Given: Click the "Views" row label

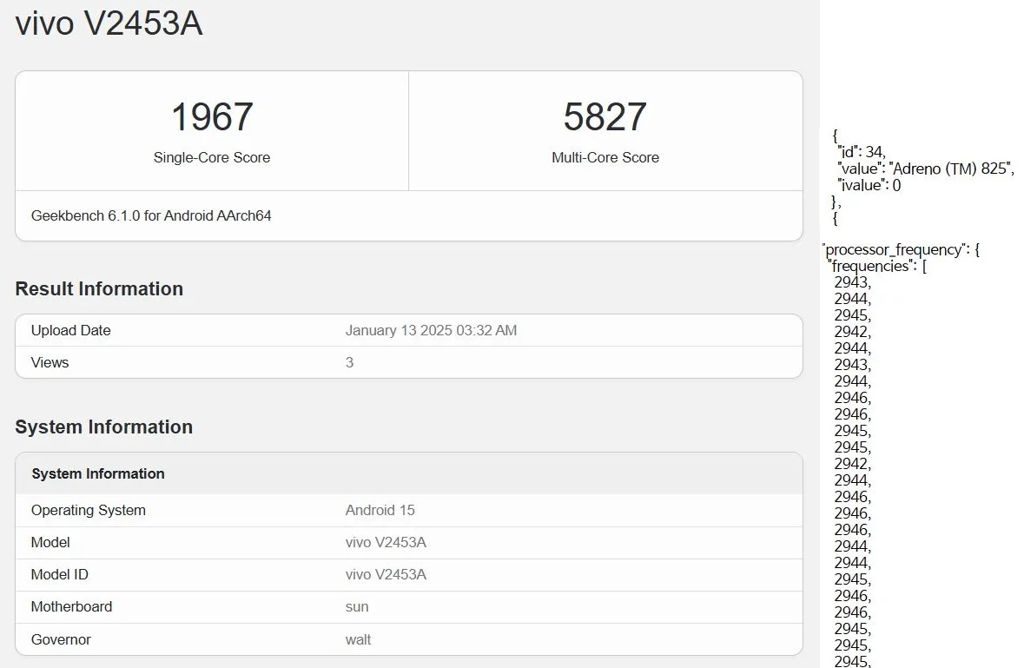Looking at the screenshot, I should click(x=50, y=362).
